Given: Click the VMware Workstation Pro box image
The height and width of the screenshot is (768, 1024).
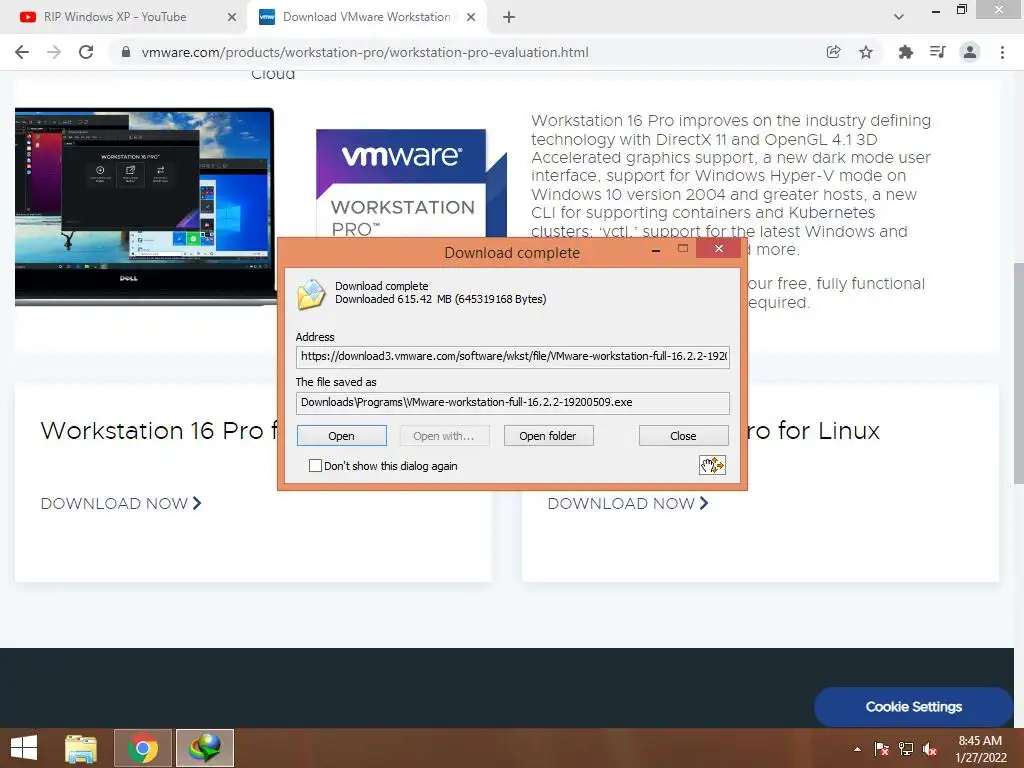Looking at the screenshot, I should 411,184.
